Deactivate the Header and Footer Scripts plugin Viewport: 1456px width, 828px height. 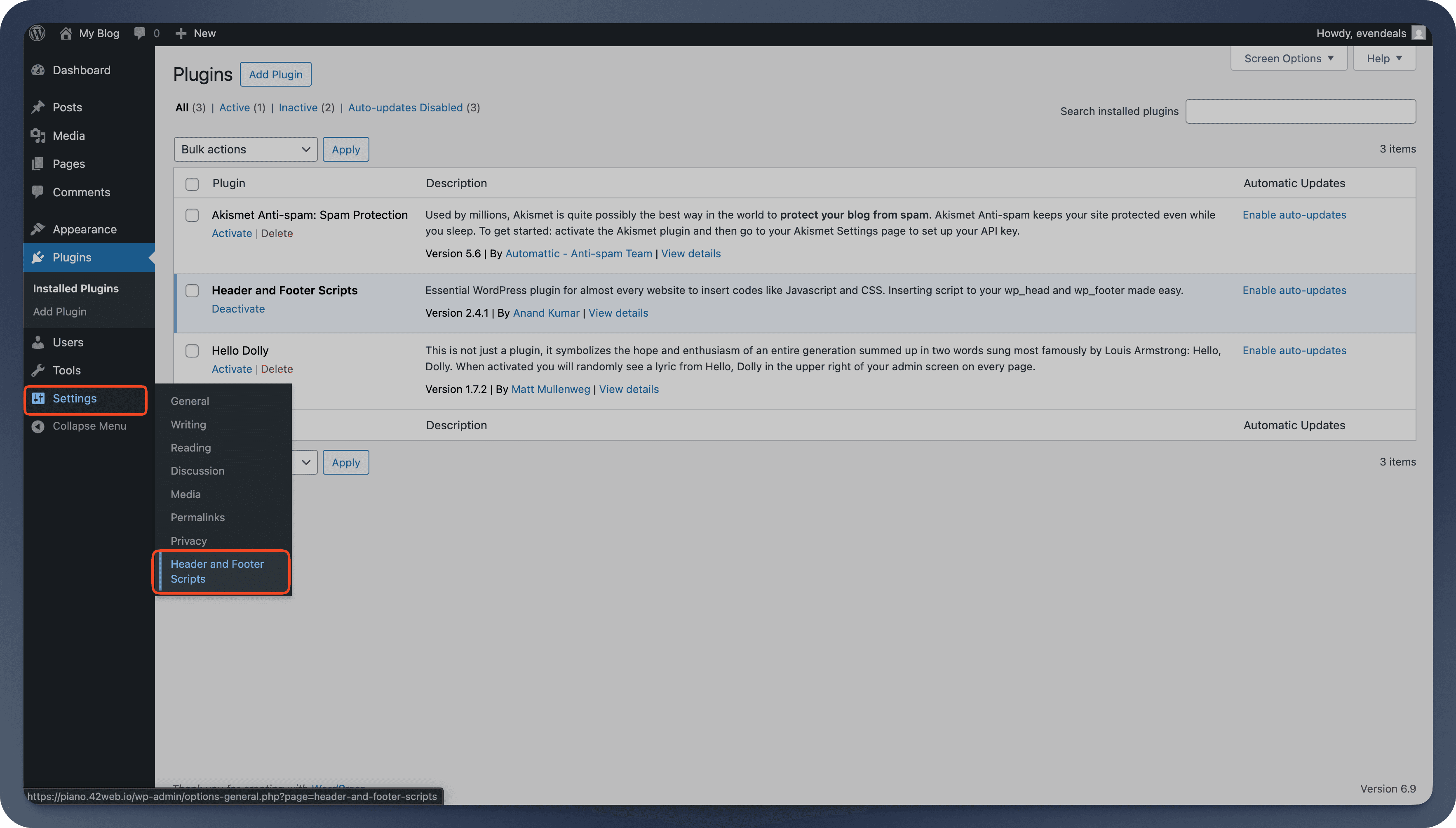[x=238, y=308]
